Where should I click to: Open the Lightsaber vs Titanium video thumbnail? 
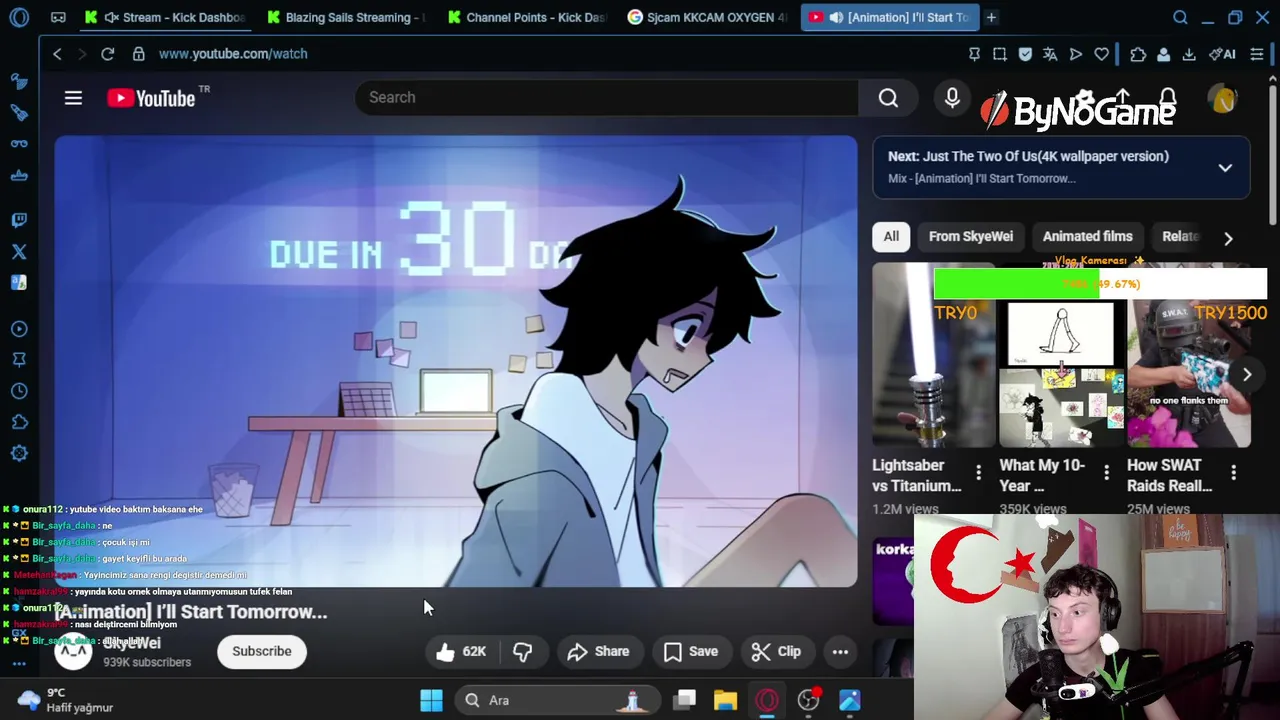[933, 356]
